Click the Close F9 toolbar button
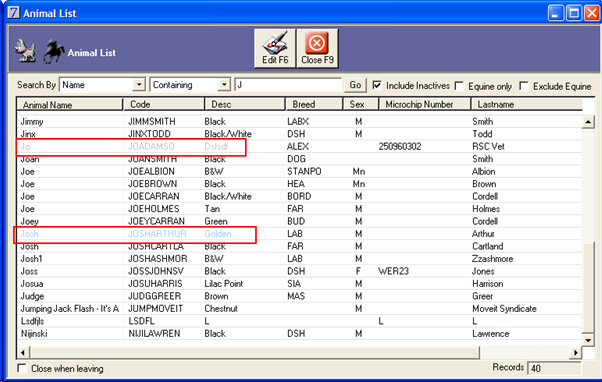Image resolution: width=602 pixels, height=382 pixels. (317, 48)
